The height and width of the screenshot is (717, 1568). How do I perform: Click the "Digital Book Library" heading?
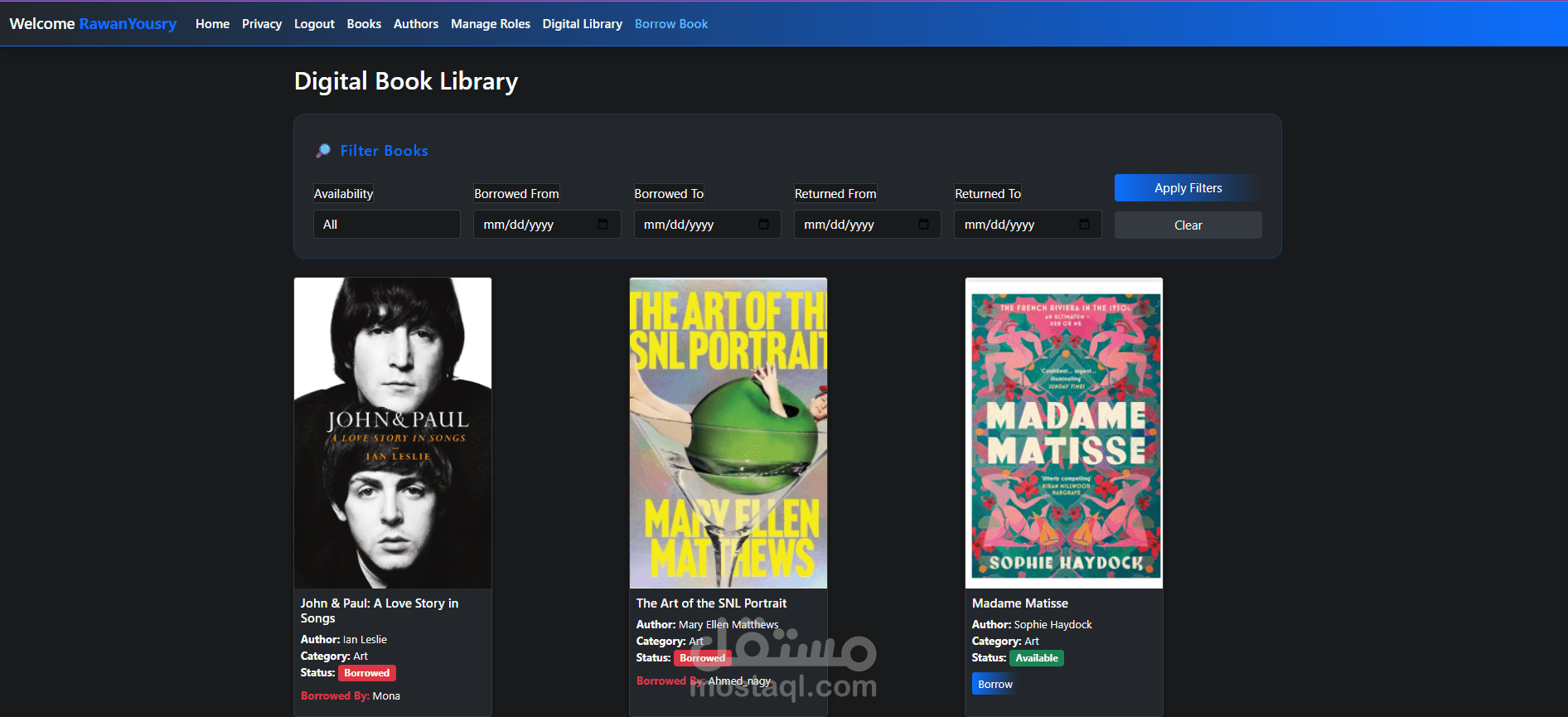coord(406,81)
